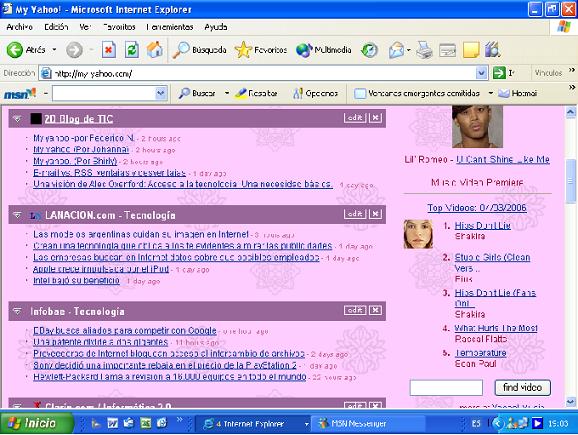578x435 pixels.
Task: Click the forward navigation arrow
Action: point(74,50)
